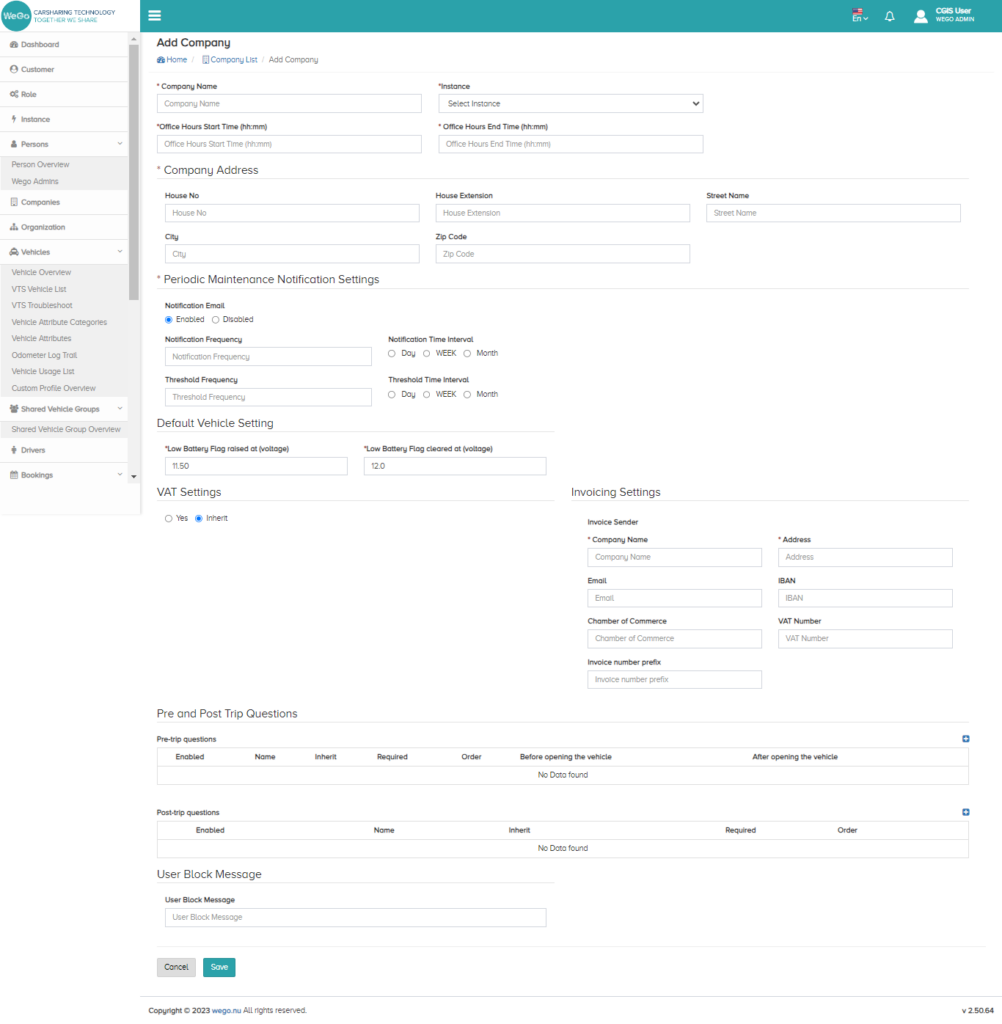Click the Save button
1002x1024 pixels.
pos(219,967)
